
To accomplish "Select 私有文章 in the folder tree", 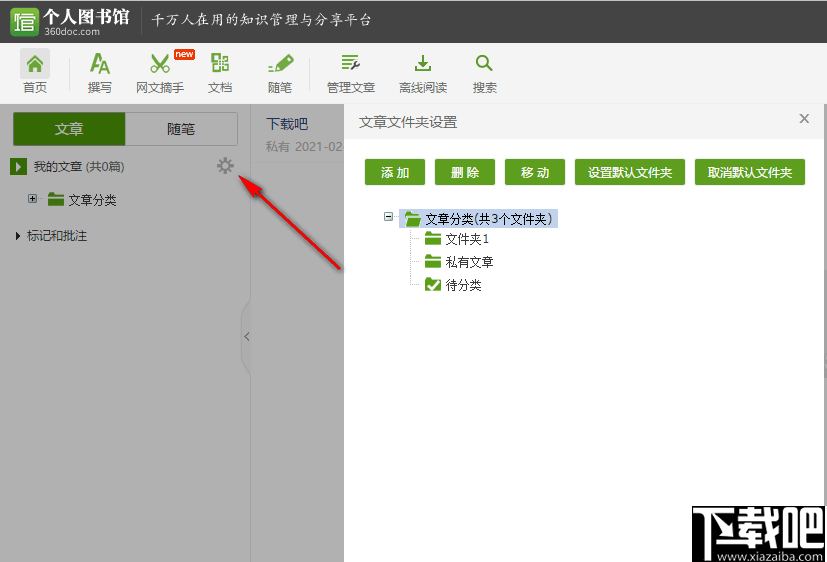I will point(469,262).
